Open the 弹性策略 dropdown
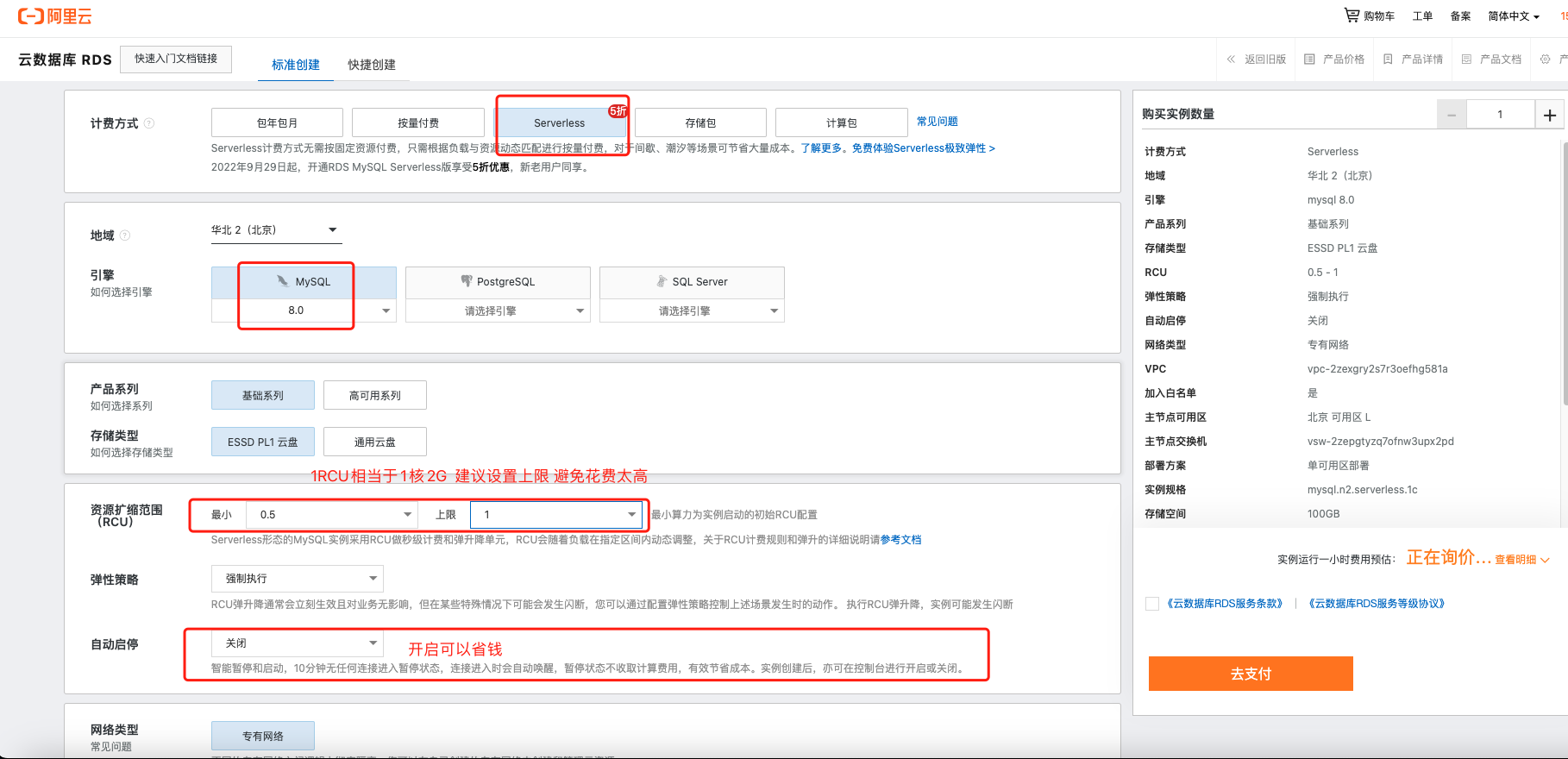1568x759 pixels. click(298, 579)
